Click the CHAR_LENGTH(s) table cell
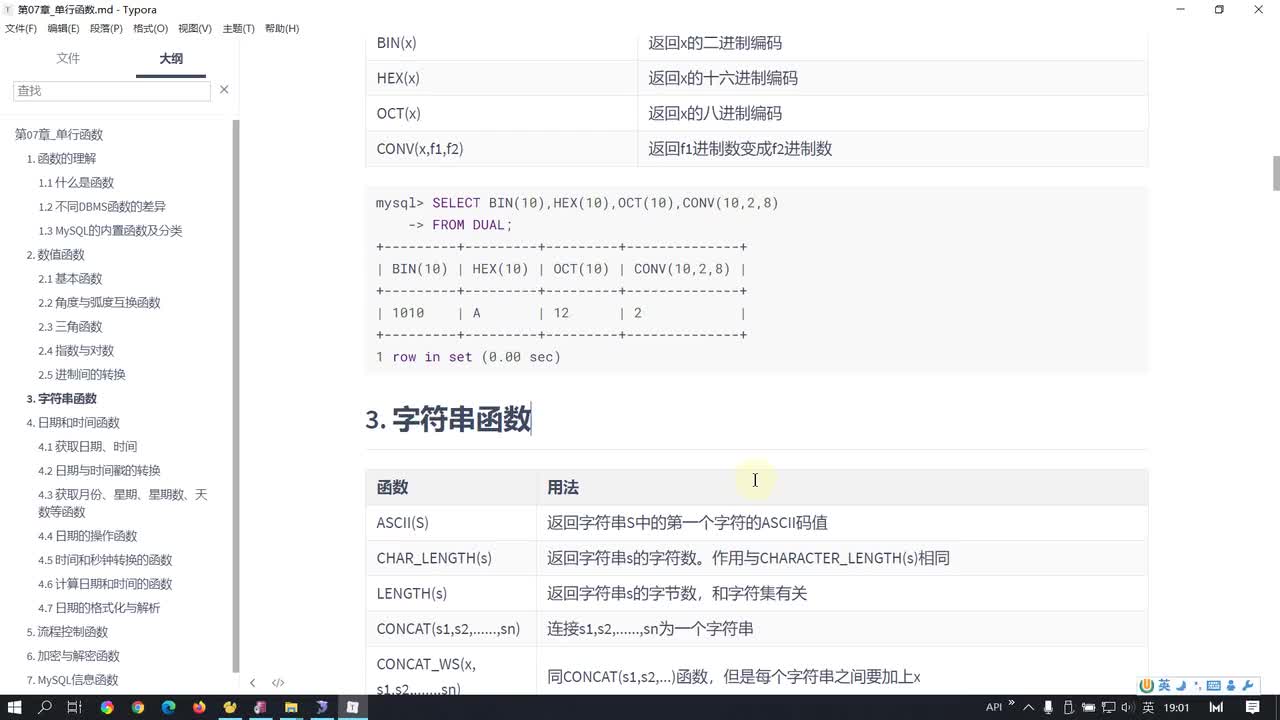Viewport: 1280px width, 720px height. [x=451, y=558]
